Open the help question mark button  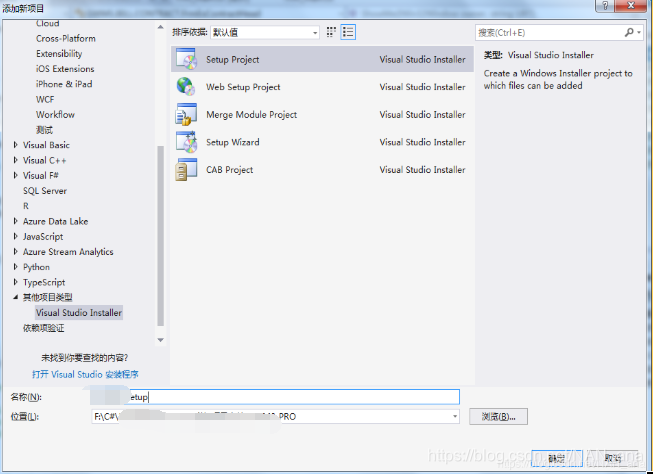605,5
